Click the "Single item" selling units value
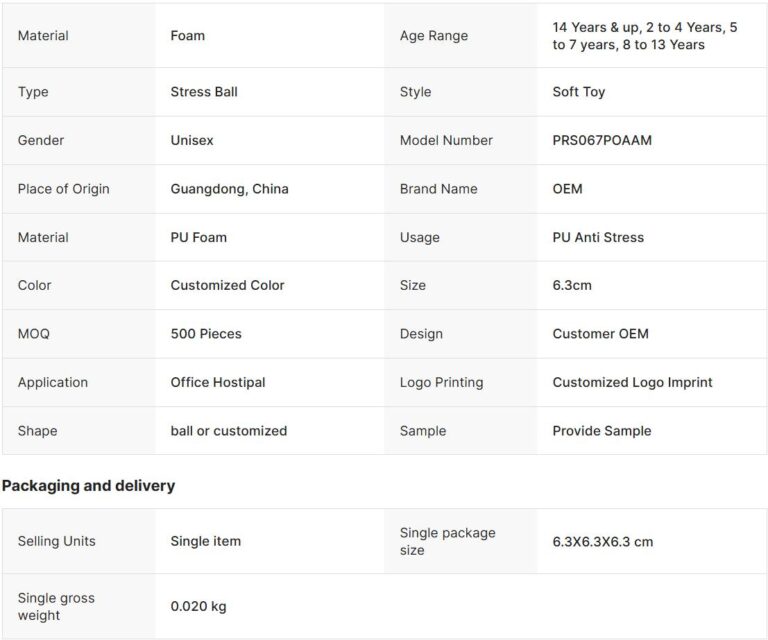Viewport: 768px width, 640px height. point(205,541)
